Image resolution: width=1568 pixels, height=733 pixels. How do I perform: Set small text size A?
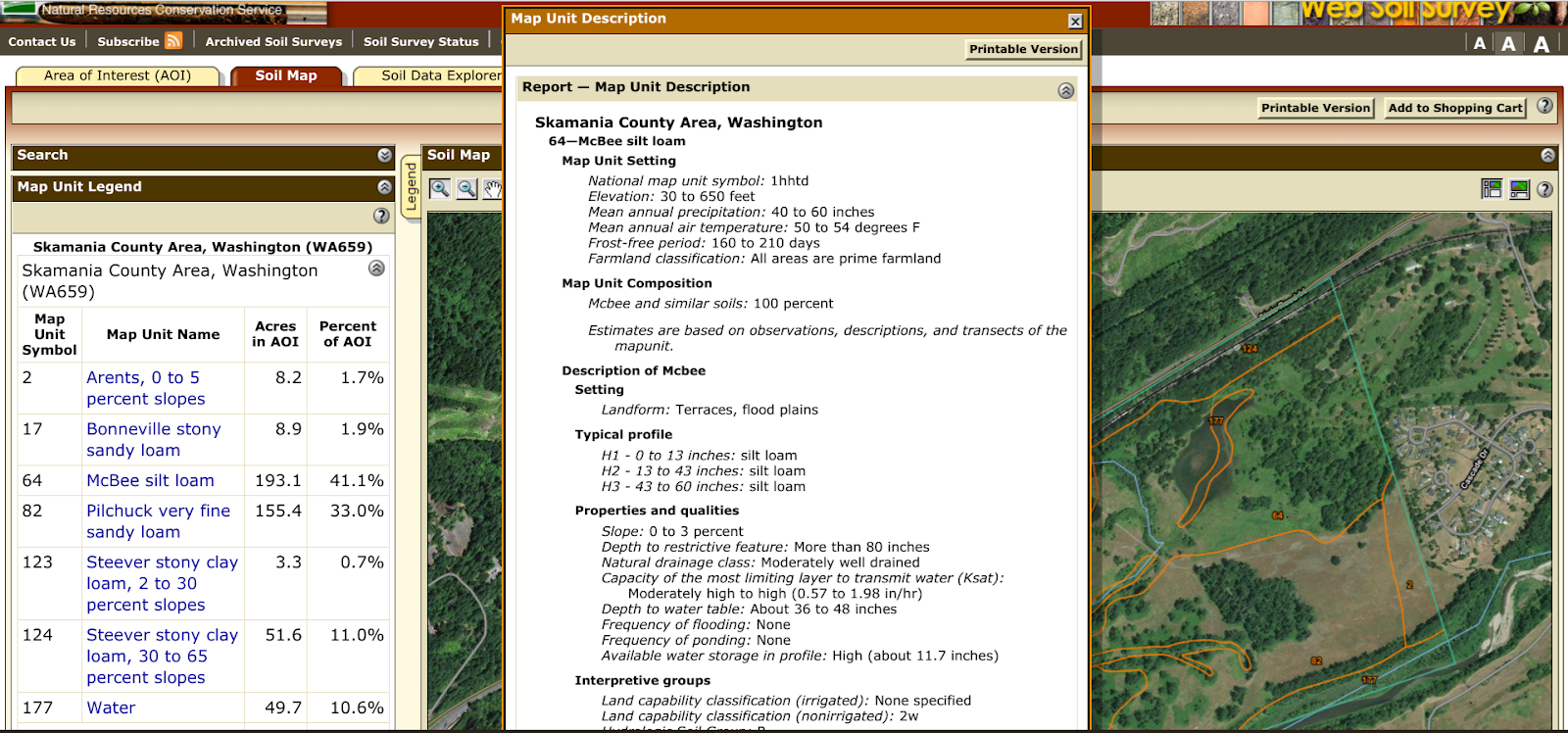1480,43
